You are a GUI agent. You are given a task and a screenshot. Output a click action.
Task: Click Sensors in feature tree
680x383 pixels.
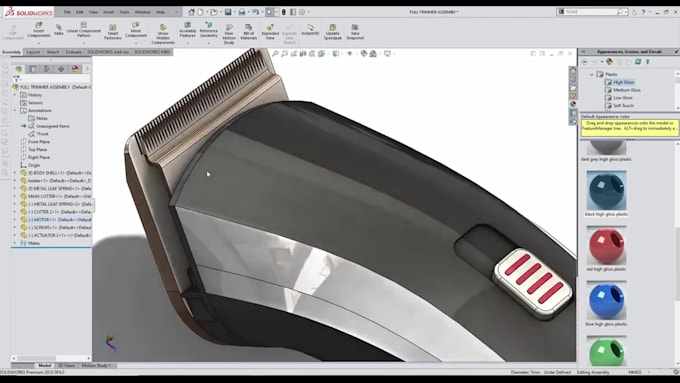(31, 102)
